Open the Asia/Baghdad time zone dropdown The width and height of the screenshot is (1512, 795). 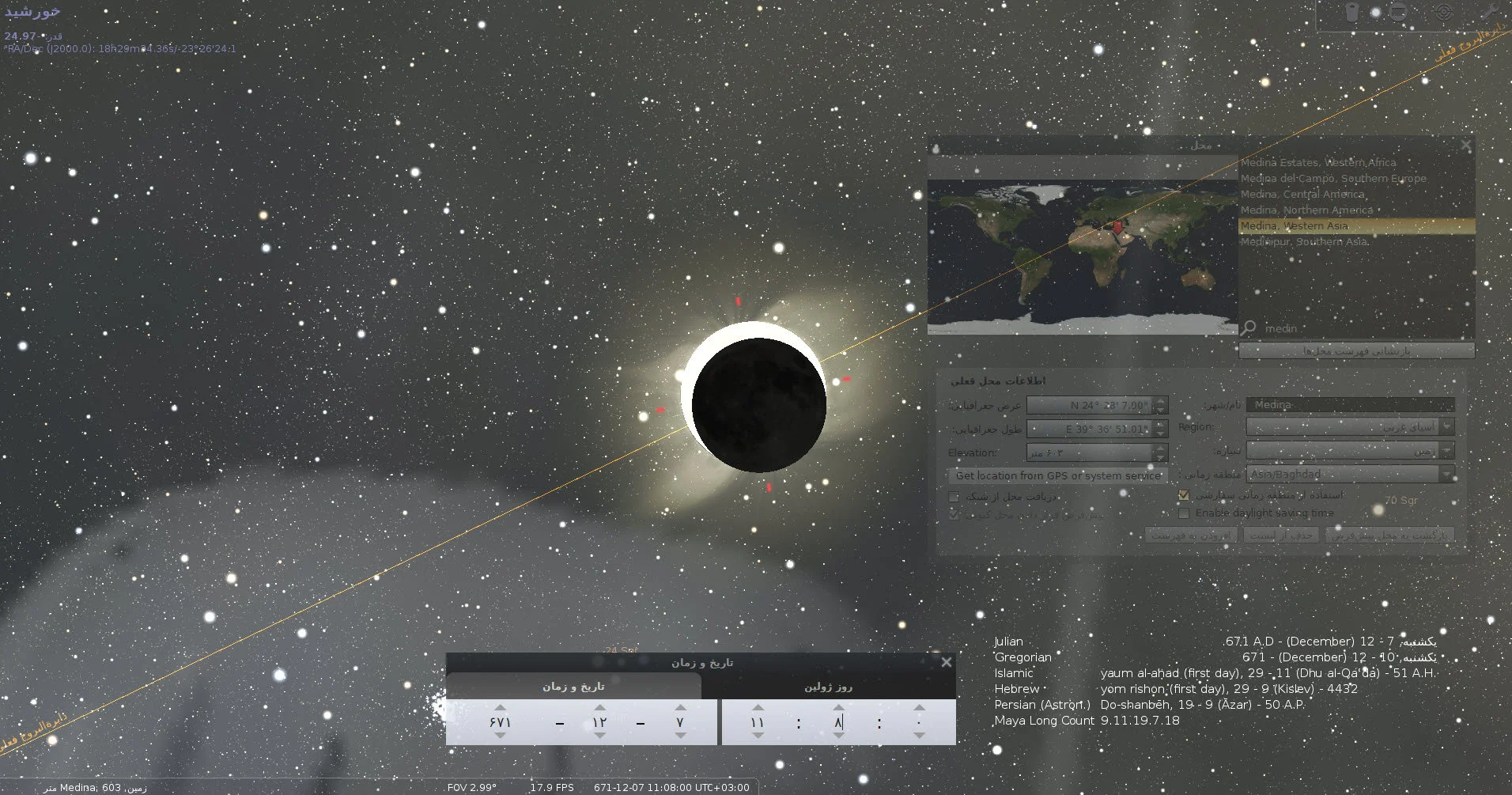[x=1350, y=475]
